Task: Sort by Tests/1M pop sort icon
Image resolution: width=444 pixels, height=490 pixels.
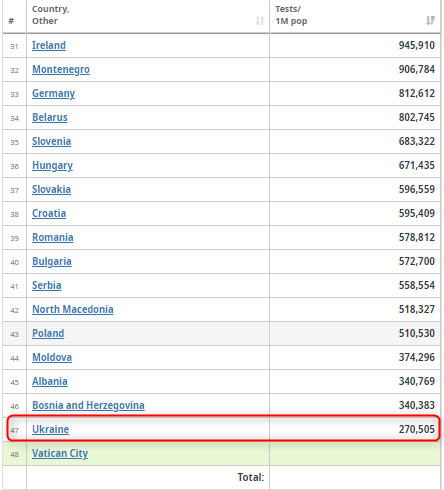Action: (430, 21)
